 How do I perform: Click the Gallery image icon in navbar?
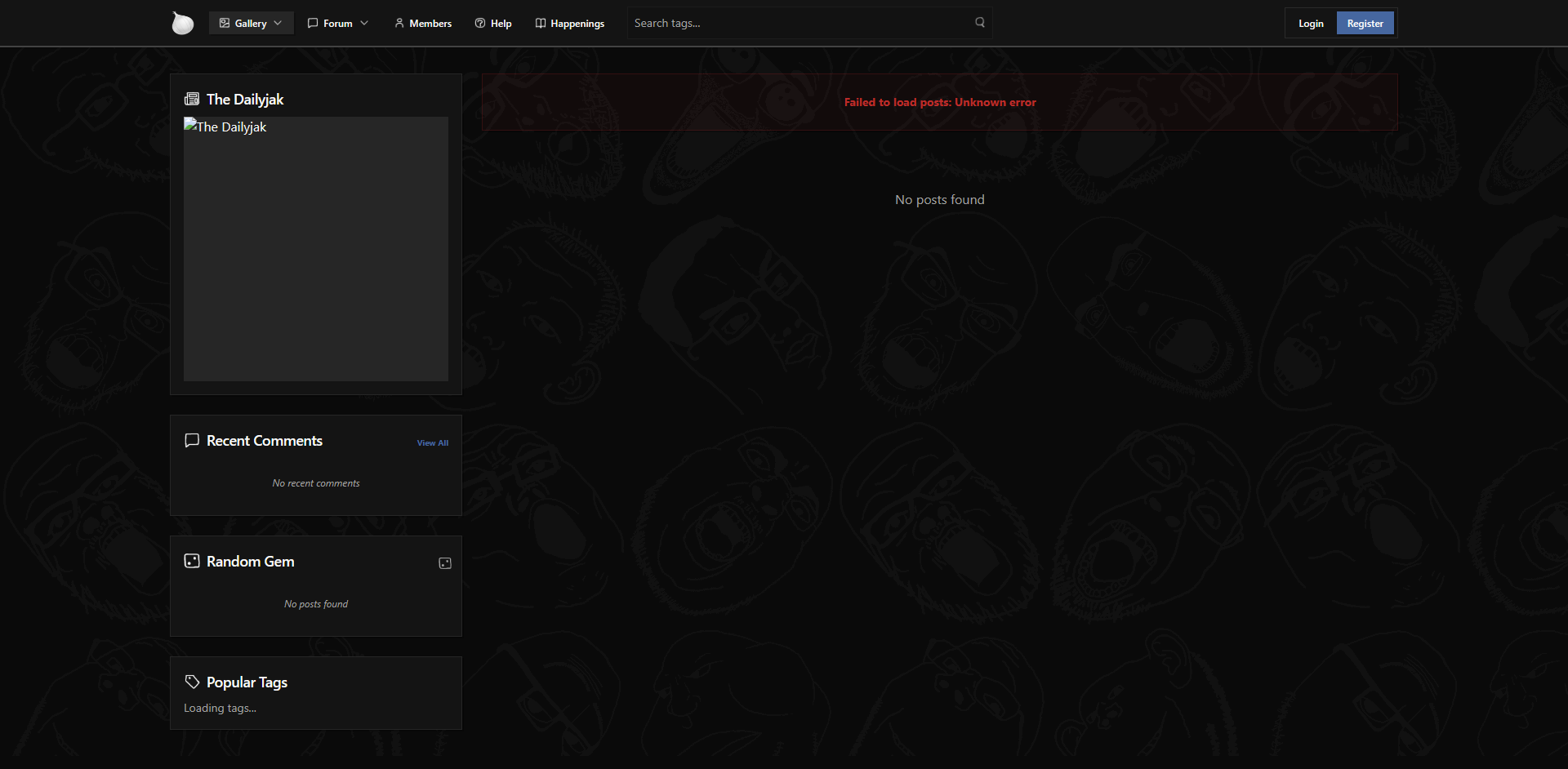tap(225, 24)
